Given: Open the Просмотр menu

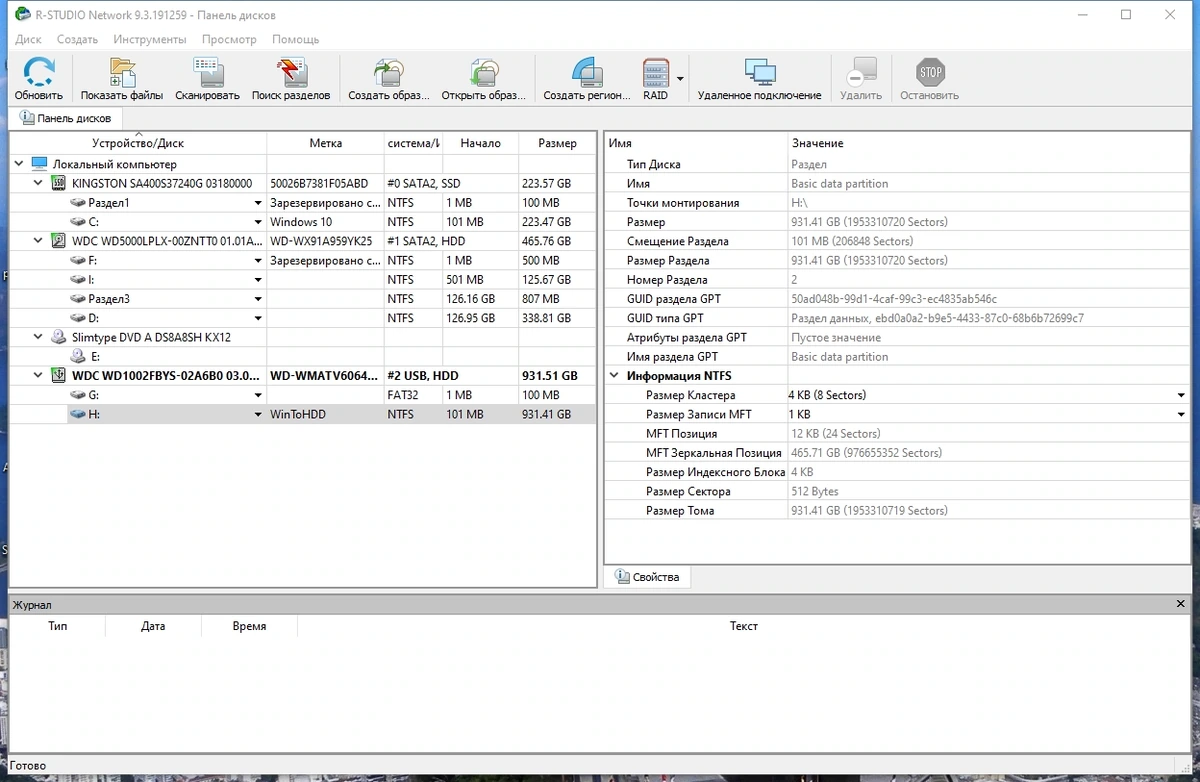Looking at the screenshot, I should (x=229, y=39).
